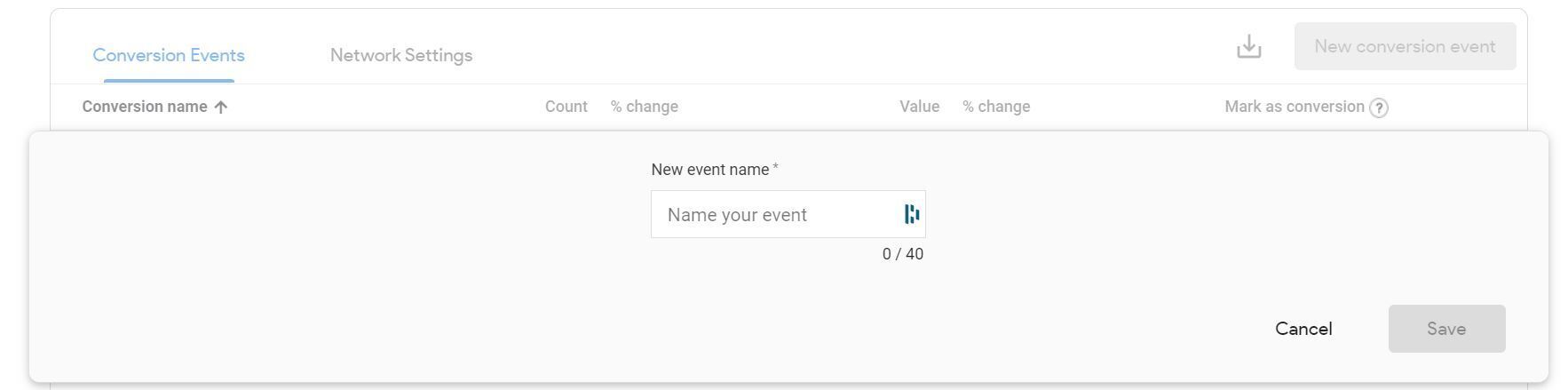The image size is (1568, 390).
Task: Click the New event name label
Action: tap(710, 170)
